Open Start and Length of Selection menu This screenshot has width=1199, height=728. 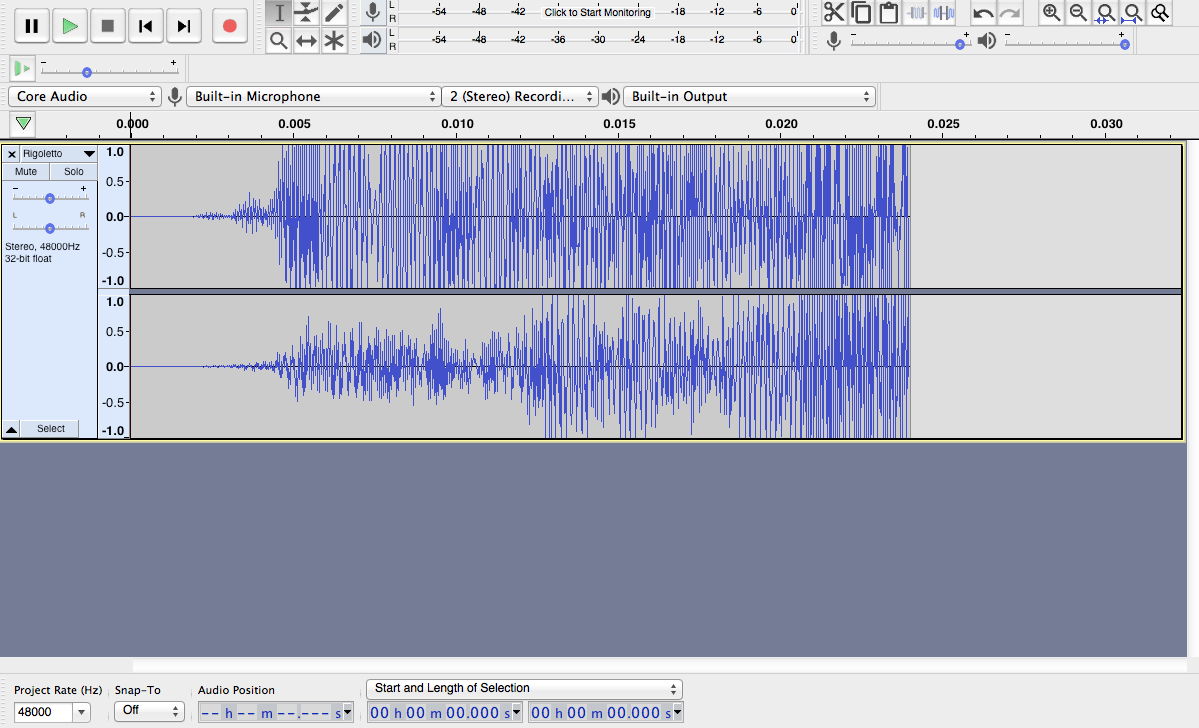(524, 689)
